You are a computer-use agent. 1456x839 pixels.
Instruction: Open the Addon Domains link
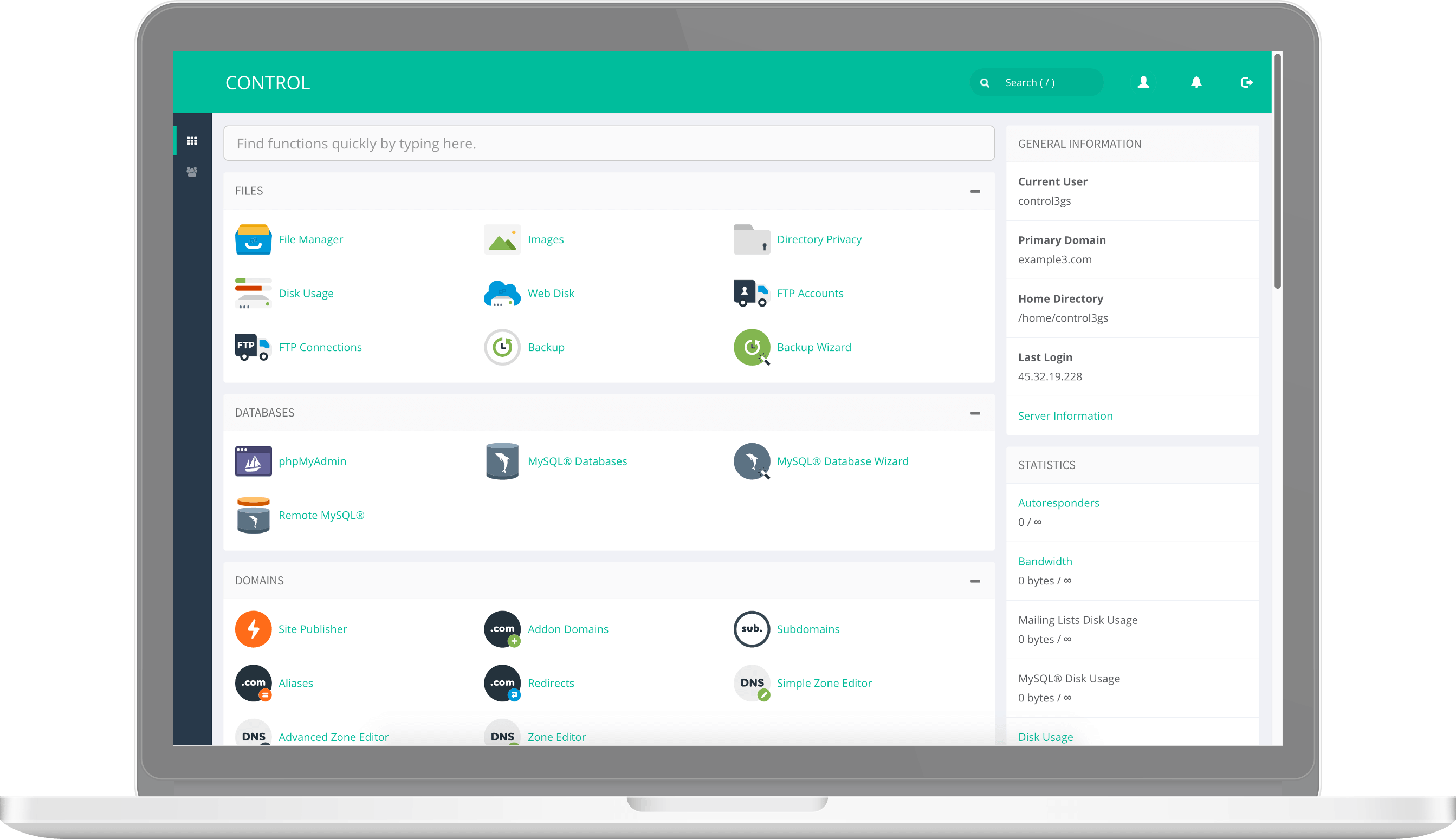coord(568,629)
